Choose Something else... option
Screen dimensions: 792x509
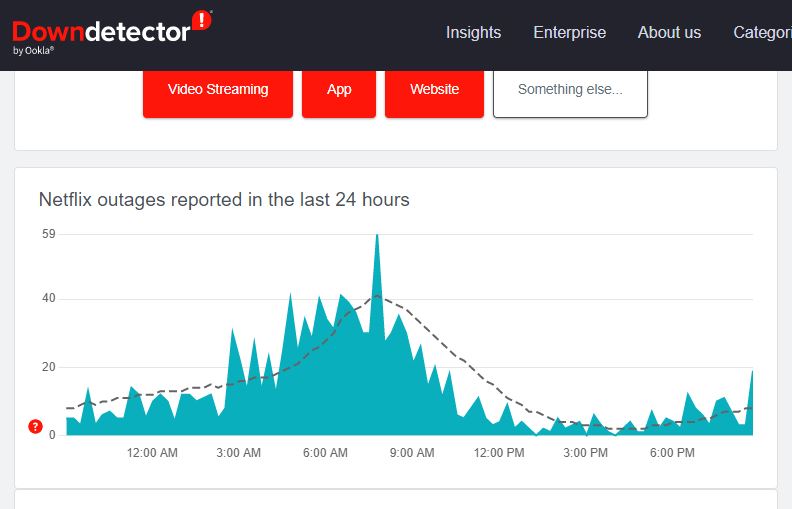570,93
